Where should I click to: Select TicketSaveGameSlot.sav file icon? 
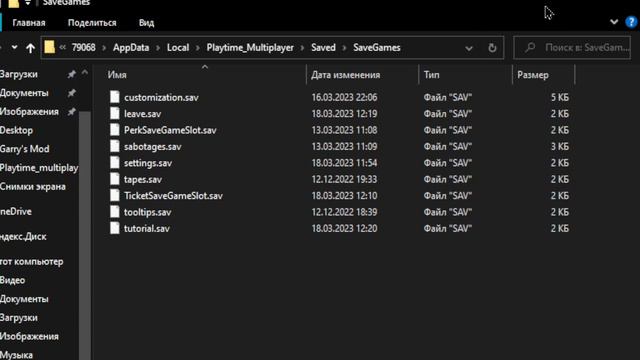click(115, 195)
